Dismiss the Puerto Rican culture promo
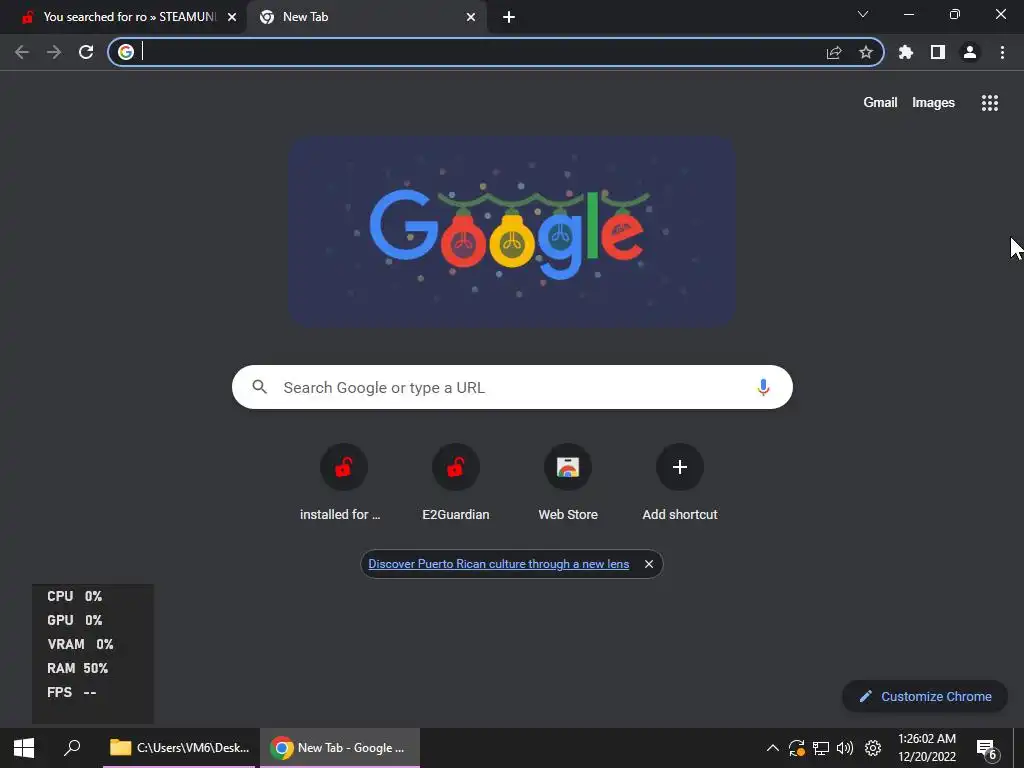 click(x=649, y=564)
